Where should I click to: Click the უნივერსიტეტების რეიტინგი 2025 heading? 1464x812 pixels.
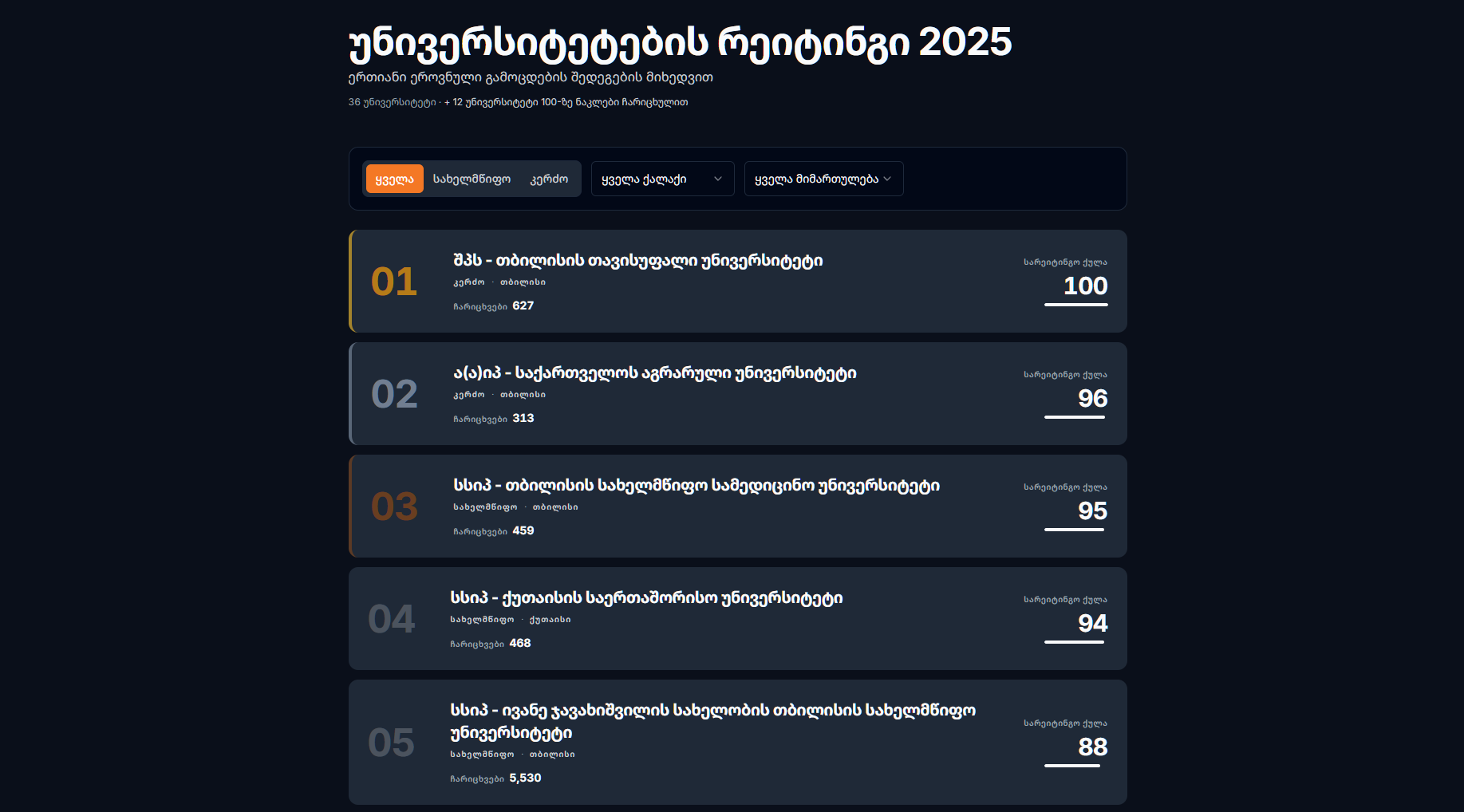point(680,42)
